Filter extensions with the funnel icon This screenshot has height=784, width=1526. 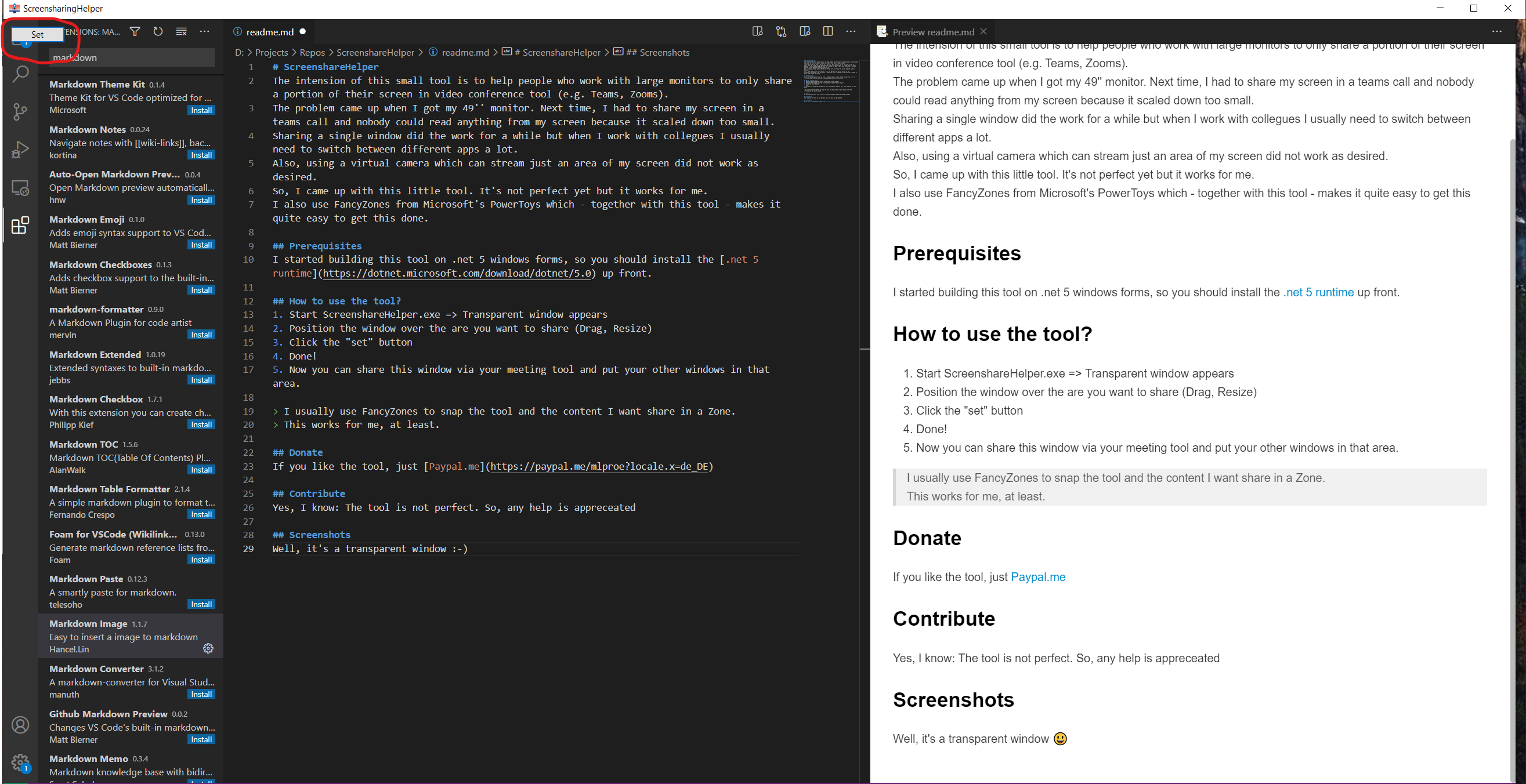coord(135,31)
